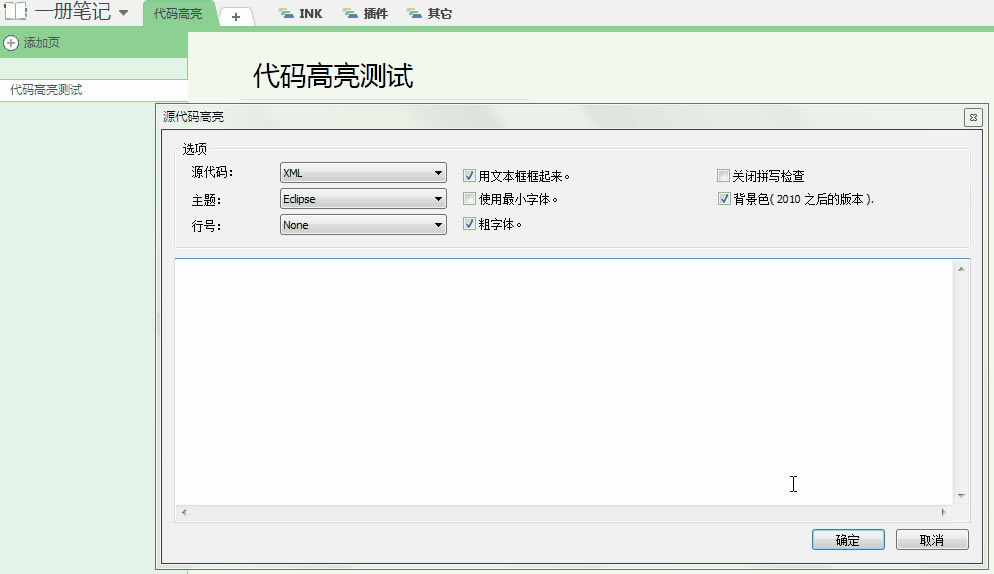Viewport: 994px width, 574px height.
Task: Open the 其它 section tab
Action: coord(429,13)
